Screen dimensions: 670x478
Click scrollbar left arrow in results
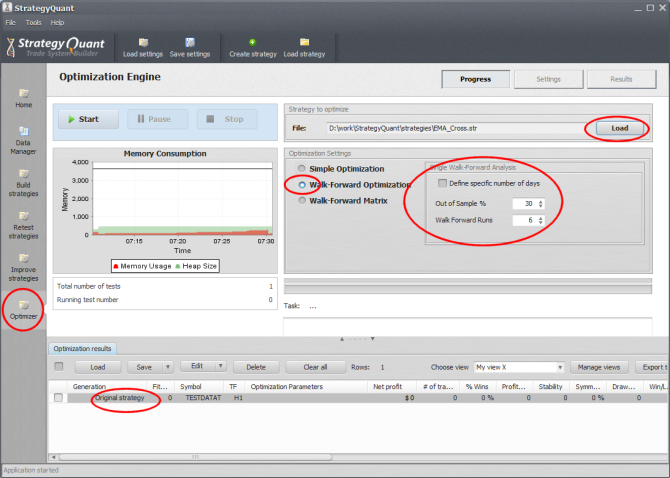[x=53, y=457]
